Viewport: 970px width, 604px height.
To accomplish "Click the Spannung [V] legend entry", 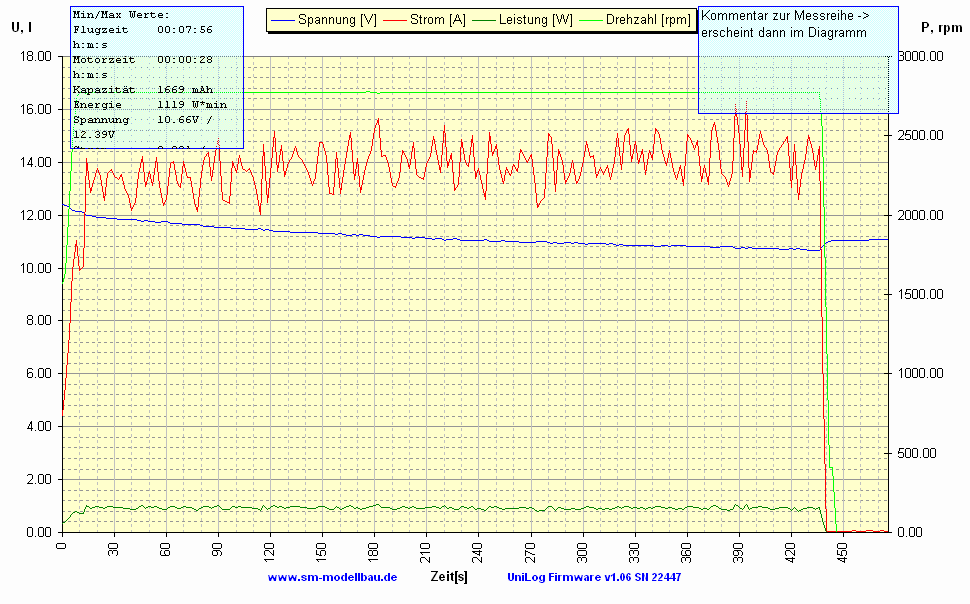I will click(x=337, y=19).
